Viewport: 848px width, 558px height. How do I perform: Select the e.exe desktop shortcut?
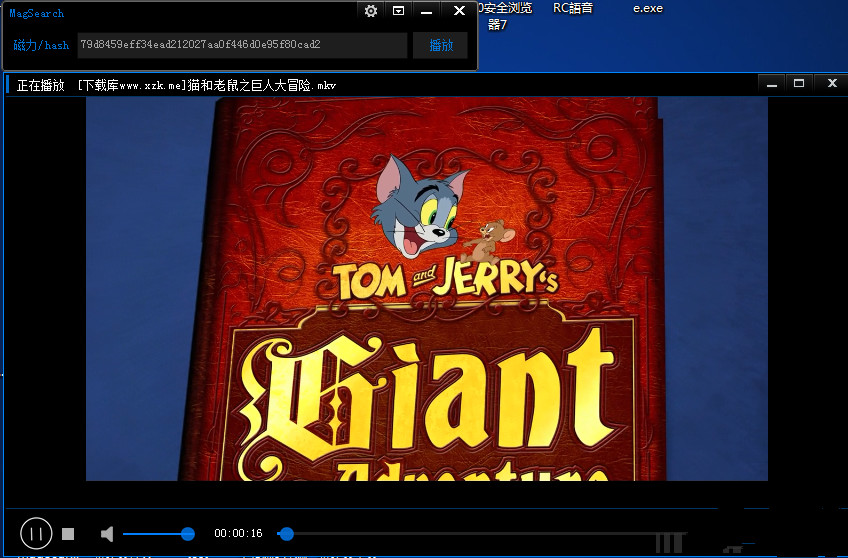click(648, 8)
